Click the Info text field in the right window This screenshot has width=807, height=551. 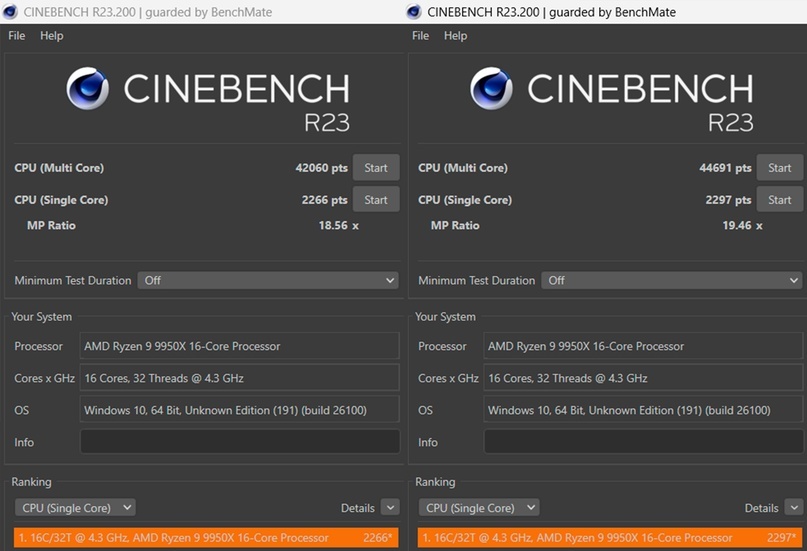[644, 442]
